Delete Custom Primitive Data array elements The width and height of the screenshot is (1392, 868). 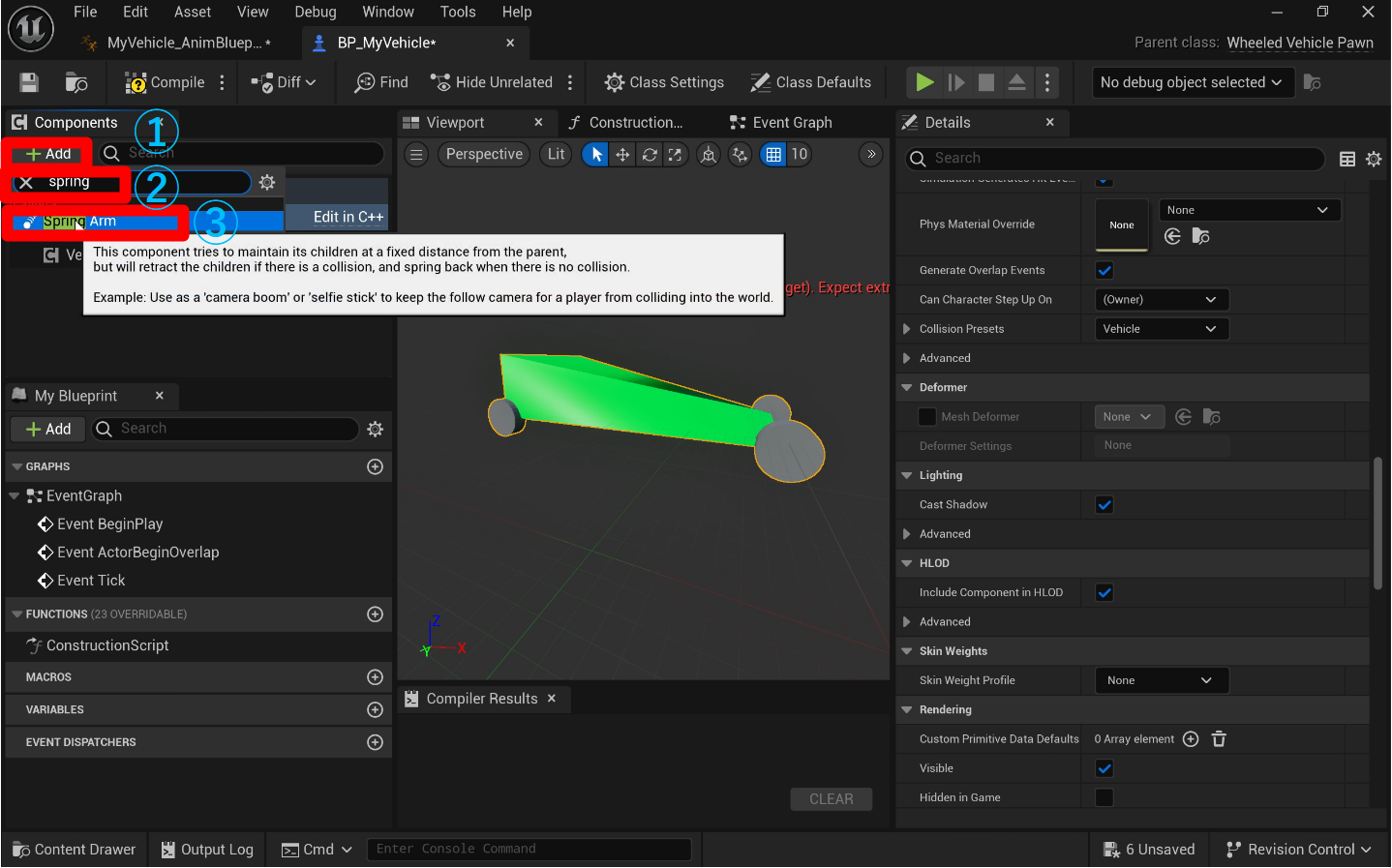coord(1219,739)
